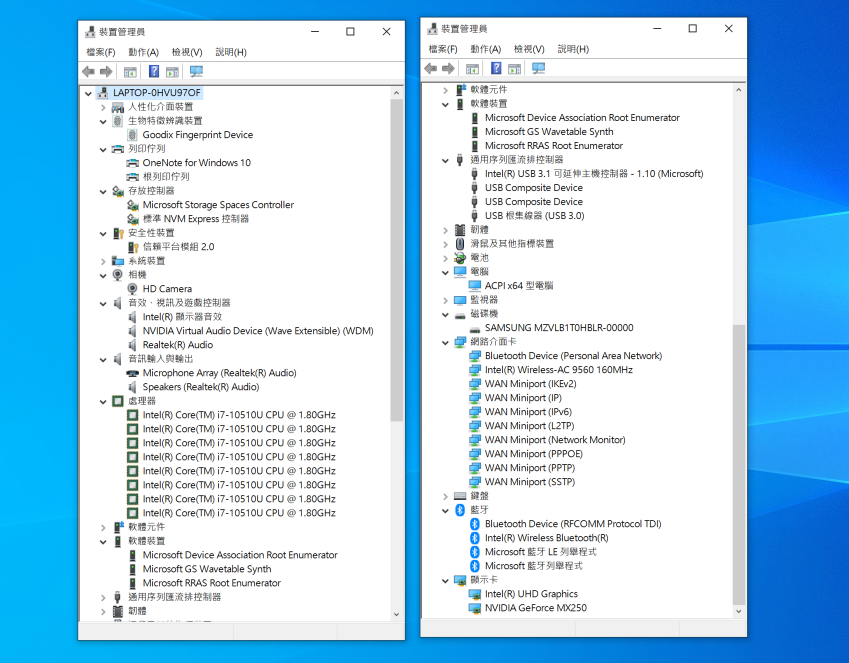The image size is (849, 663).
Task: Collapse the 列印佇列 category
Action: 103,150
